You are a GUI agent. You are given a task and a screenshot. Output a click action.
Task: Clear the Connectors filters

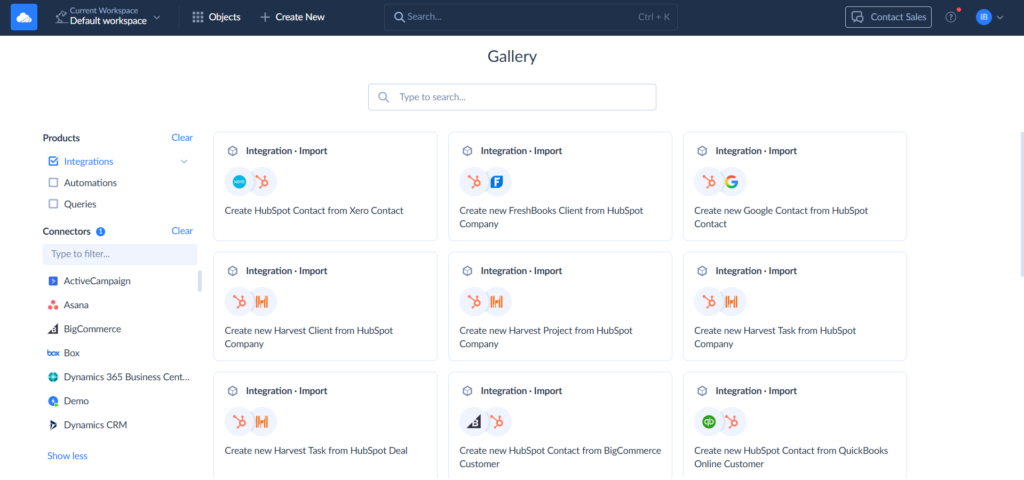[182, 231]
